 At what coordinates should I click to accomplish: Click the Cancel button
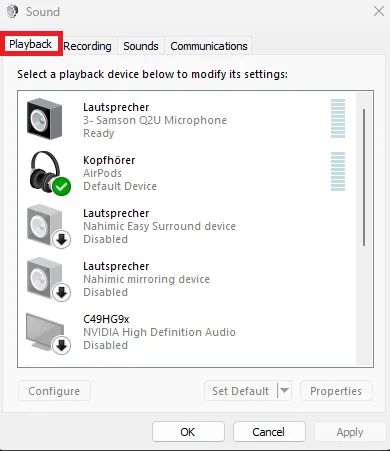click(x=269, y=432)
